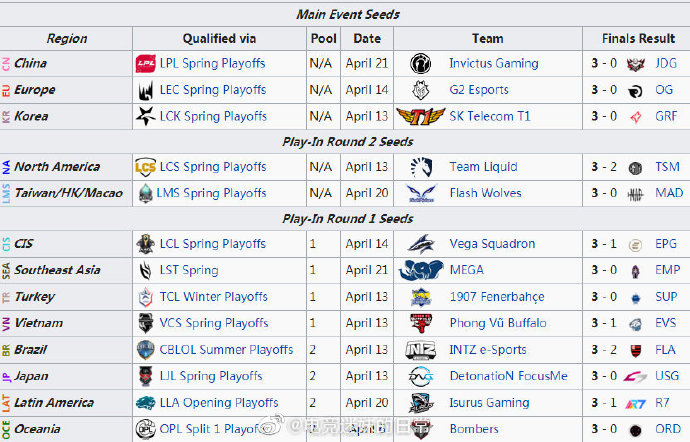Open DetonatioN FocusMe team link
690x442 pixels.
coord(508,376)
